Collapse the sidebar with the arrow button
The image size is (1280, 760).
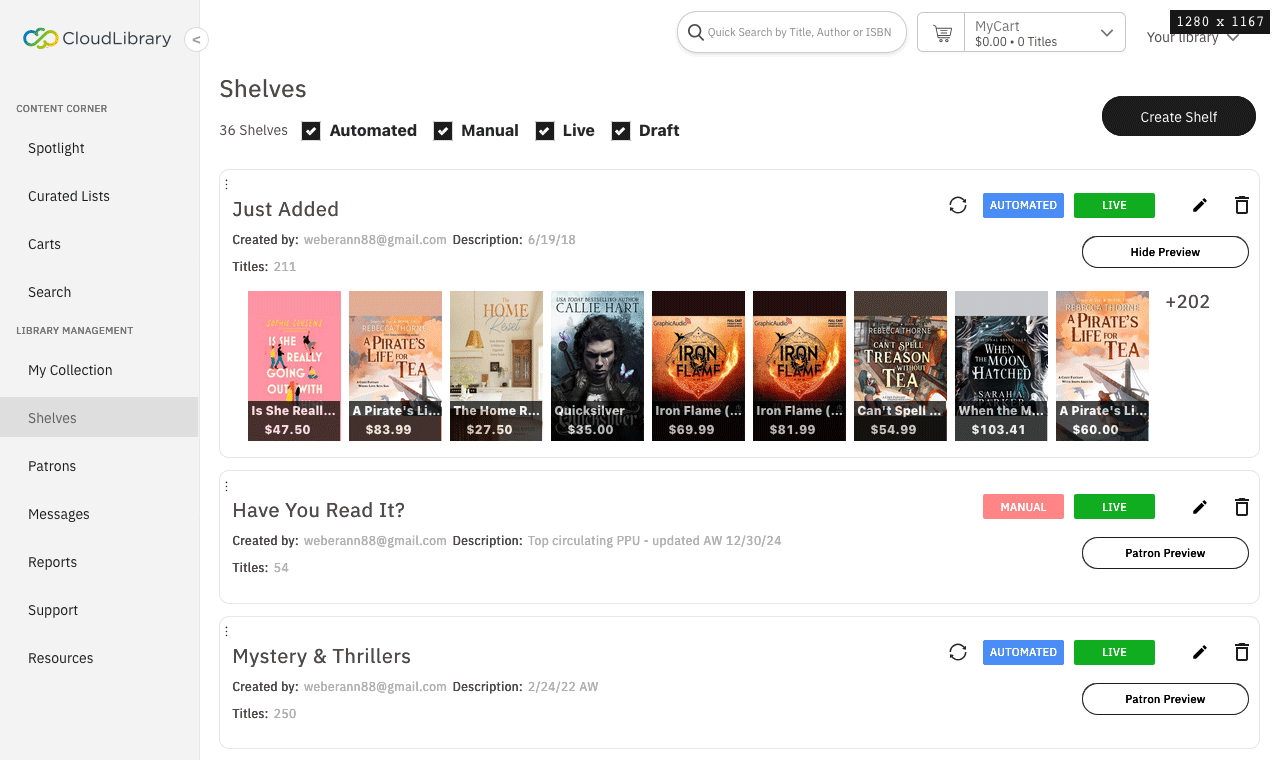click(196, 39)
